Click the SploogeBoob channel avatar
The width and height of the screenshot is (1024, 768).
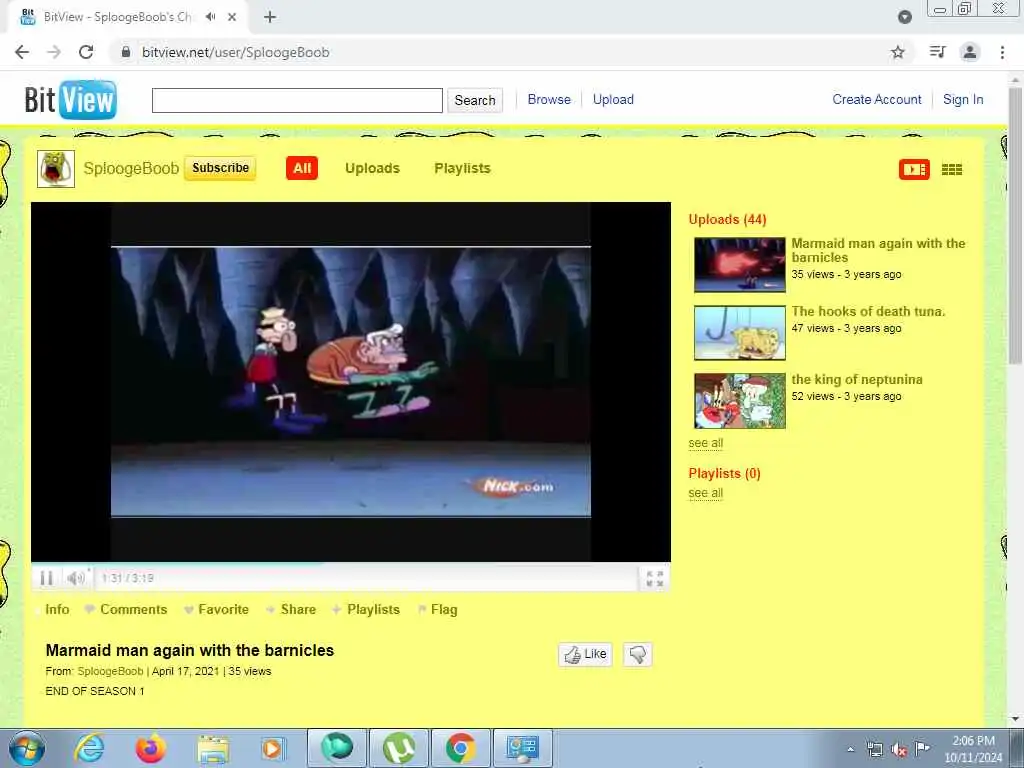(x=56, y=168)
